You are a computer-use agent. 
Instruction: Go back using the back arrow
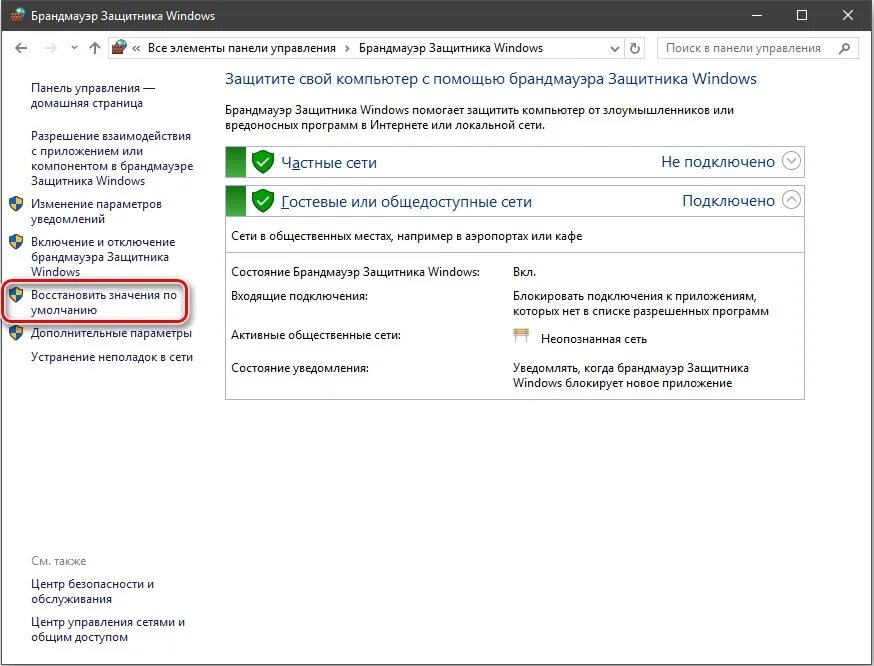coord(21,48)
